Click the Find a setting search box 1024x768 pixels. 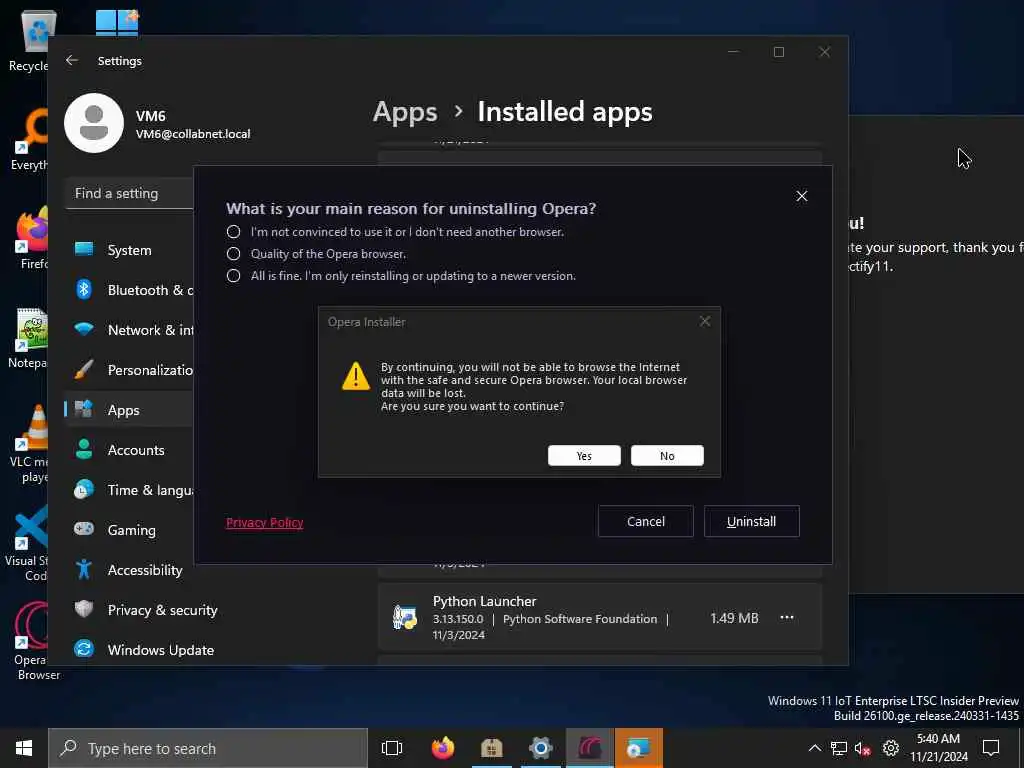click(129, 193)
